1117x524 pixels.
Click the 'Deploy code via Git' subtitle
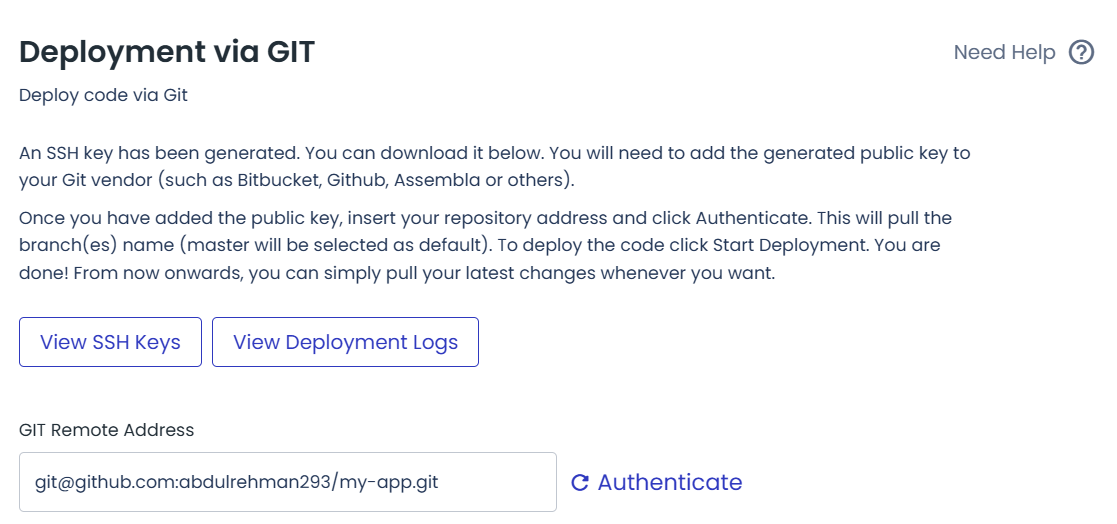[x=103, y=95]
